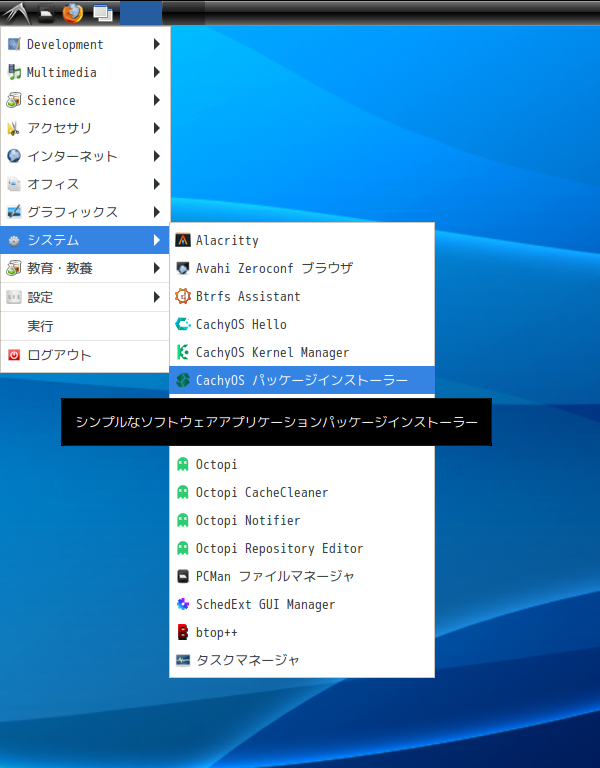The image size is (600, 768).
Task: Launch Octopi Repository Editor entry
Action: click(302, 548)
